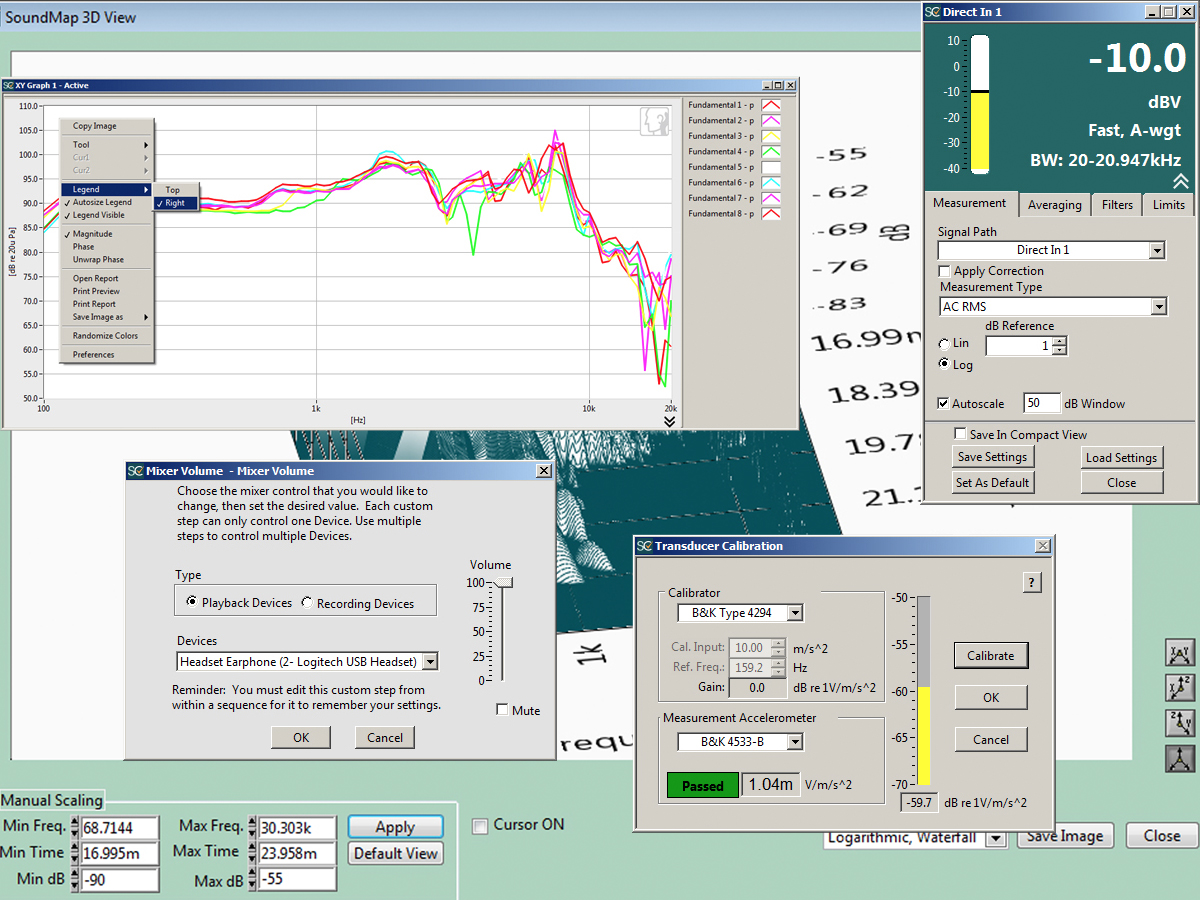Image resolution: width=1200 pixels, height=900 pixels.
Task: Choose Randomize Colors menu item
Action: click(109, 336)
